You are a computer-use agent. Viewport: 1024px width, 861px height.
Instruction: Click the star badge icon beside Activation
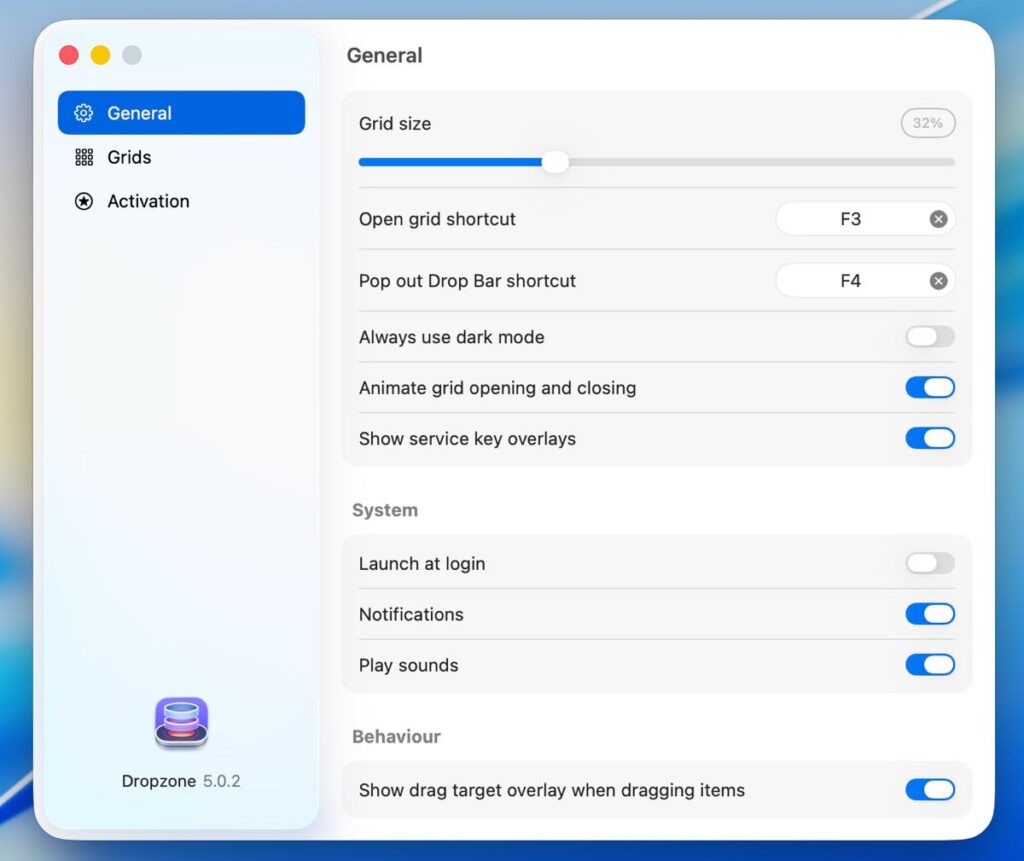pyautogui.click(x=84, y=201)
